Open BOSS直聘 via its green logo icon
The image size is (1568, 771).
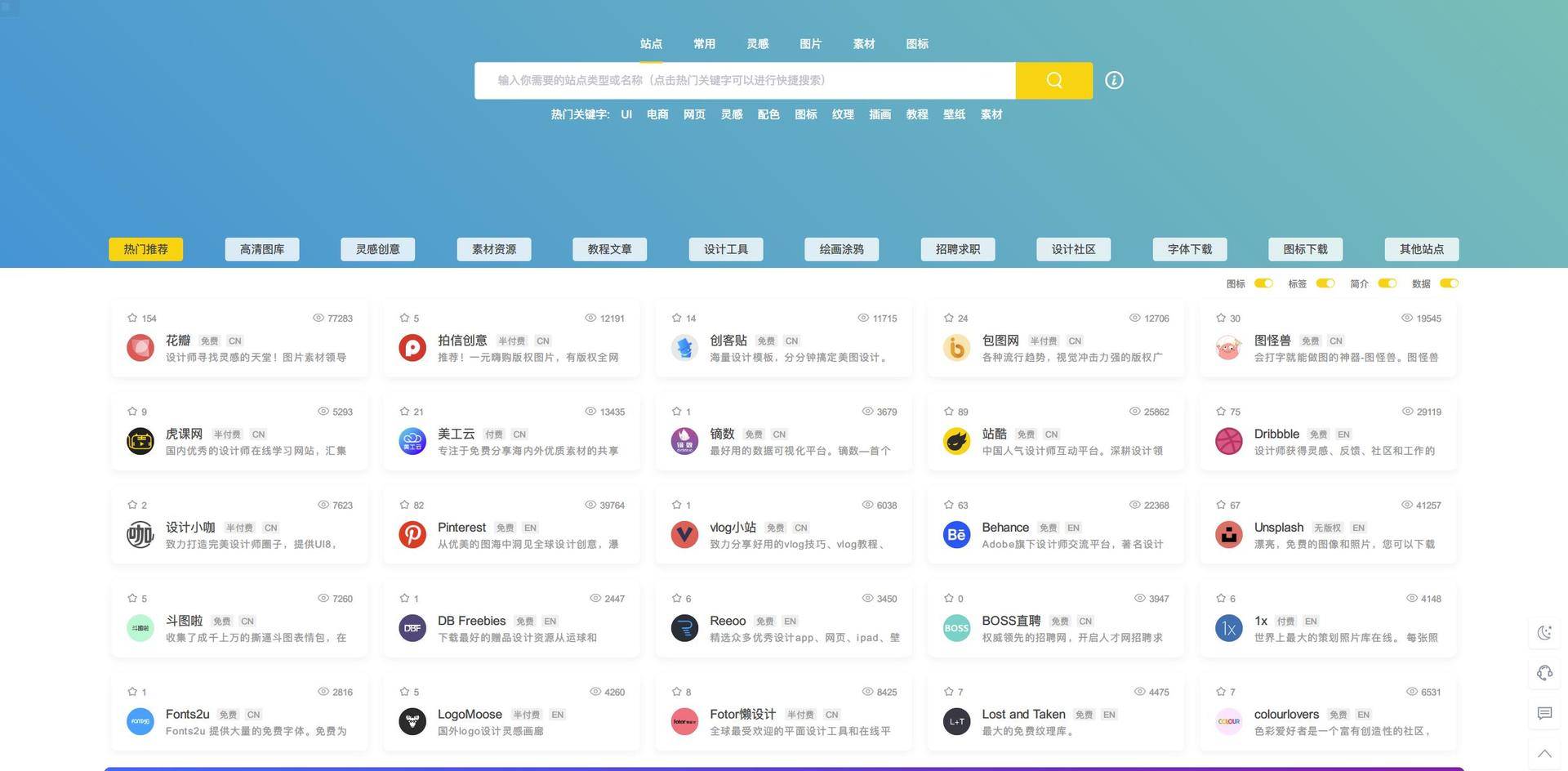tap(955, 627)
